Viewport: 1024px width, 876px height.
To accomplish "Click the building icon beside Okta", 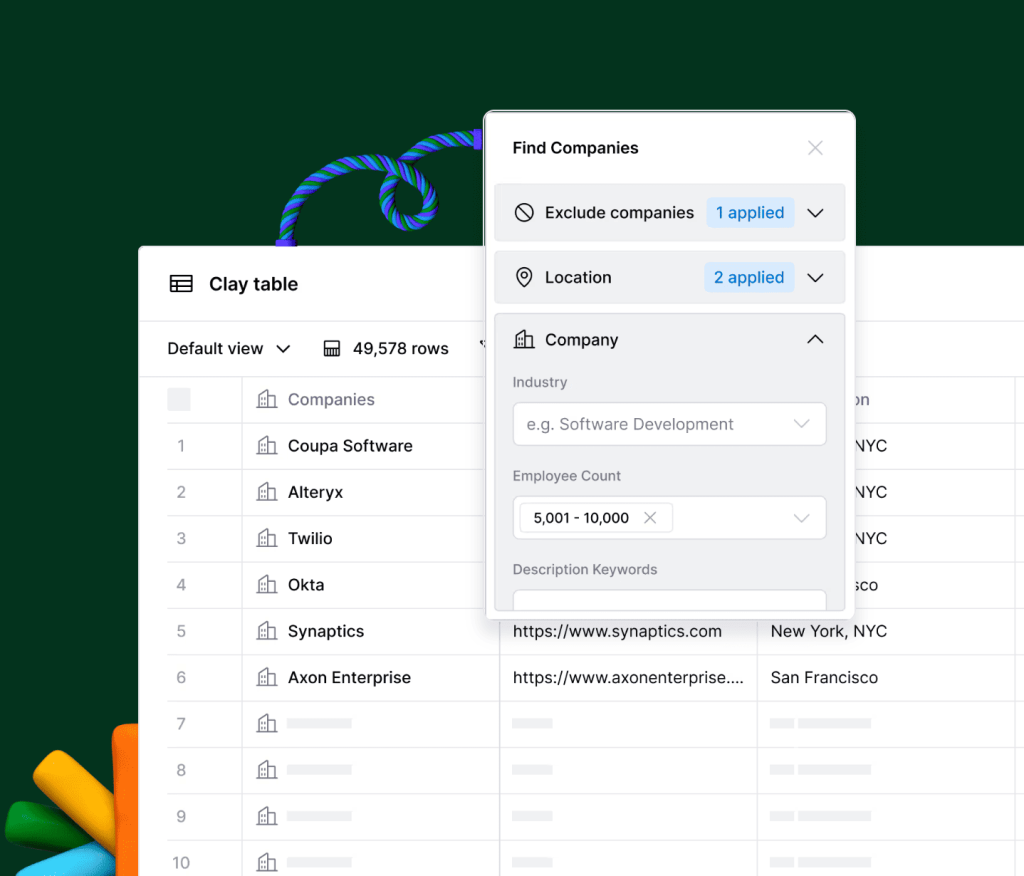I will 266,585.
